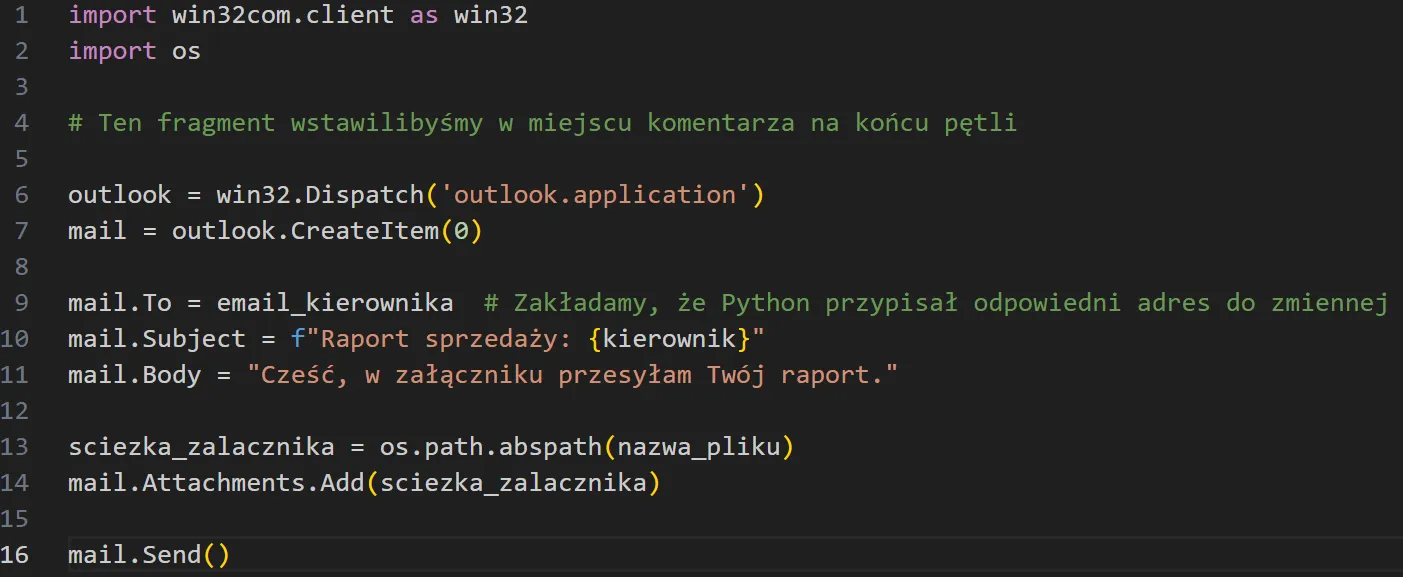Place cursor on win32com.client module name

point(282,15)
